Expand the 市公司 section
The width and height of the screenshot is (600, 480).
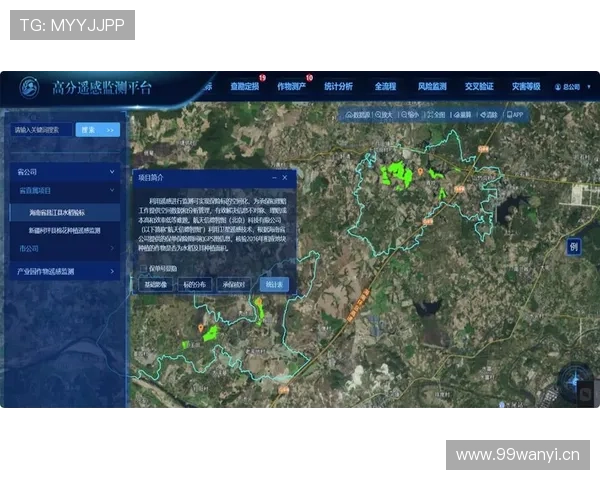tap(65, 248)
